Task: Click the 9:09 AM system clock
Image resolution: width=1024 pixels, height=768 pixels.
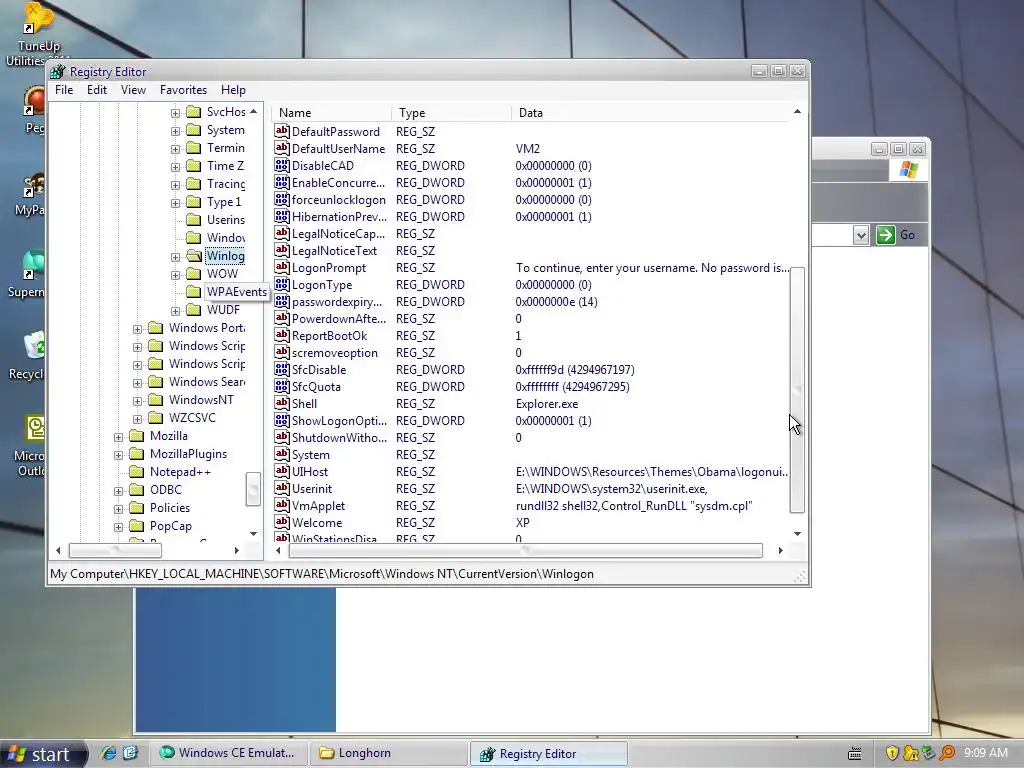Action: point(985,753)
